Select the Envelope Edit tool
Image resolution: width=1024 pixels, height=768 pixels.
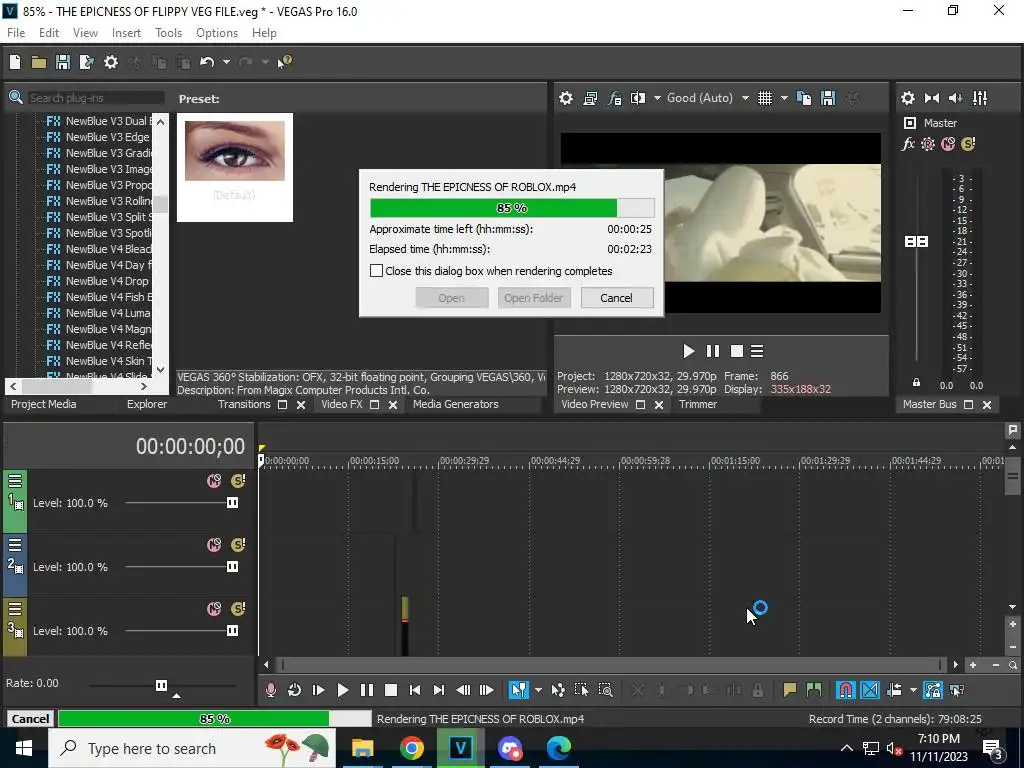(x=558, y=690)
